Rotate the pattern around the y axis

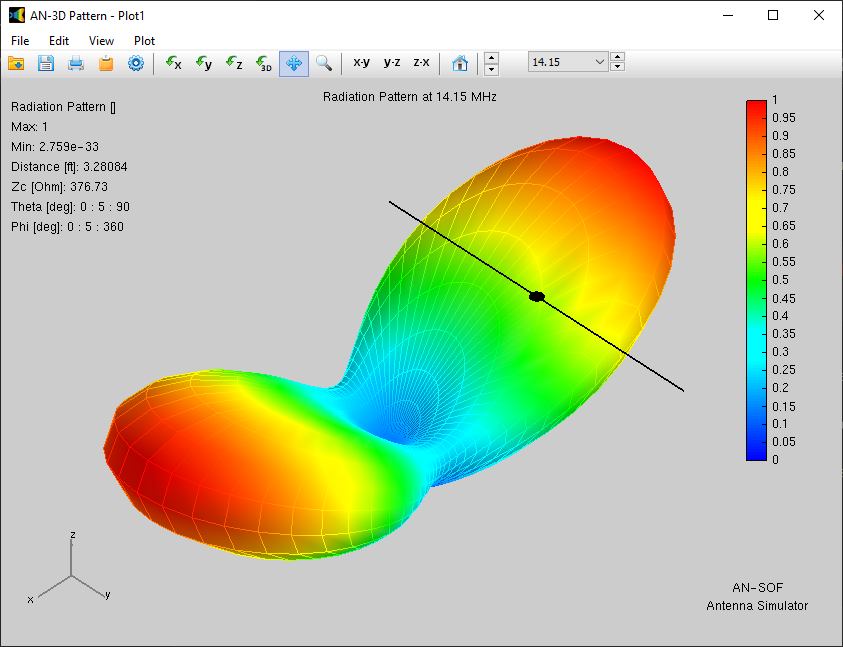[204, 63]
